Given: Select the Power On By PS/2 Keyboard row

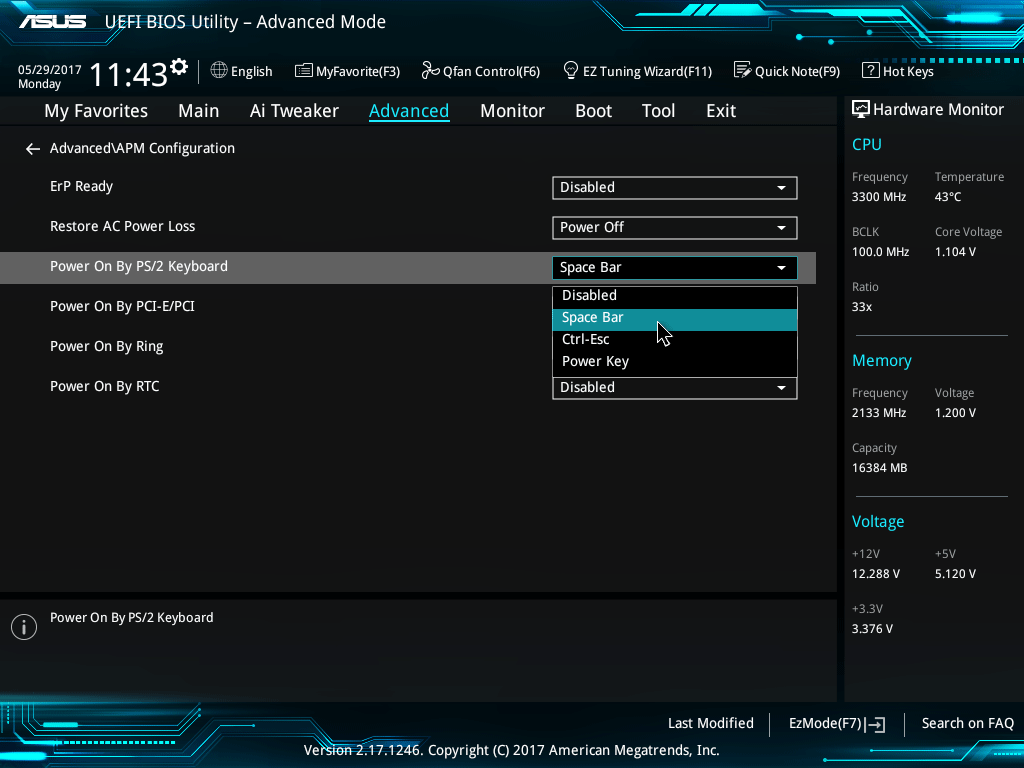Looking at the screenshot, I should pyautogui.click(x=408, y=267).
